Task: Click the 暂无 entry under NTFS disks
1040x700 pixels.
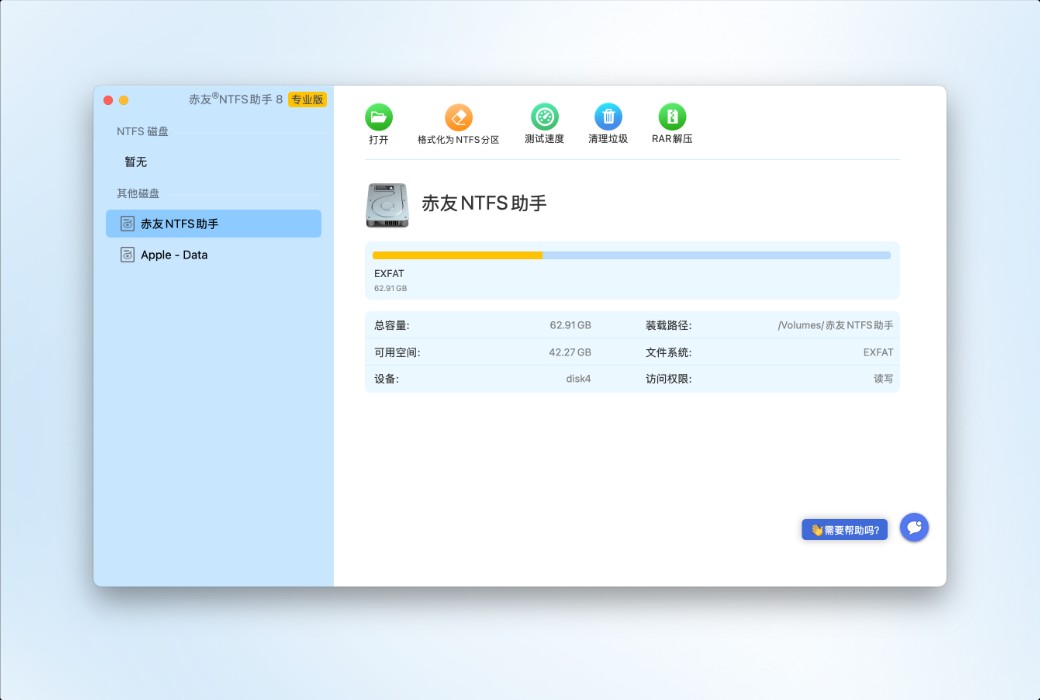Action: [135, 162]
